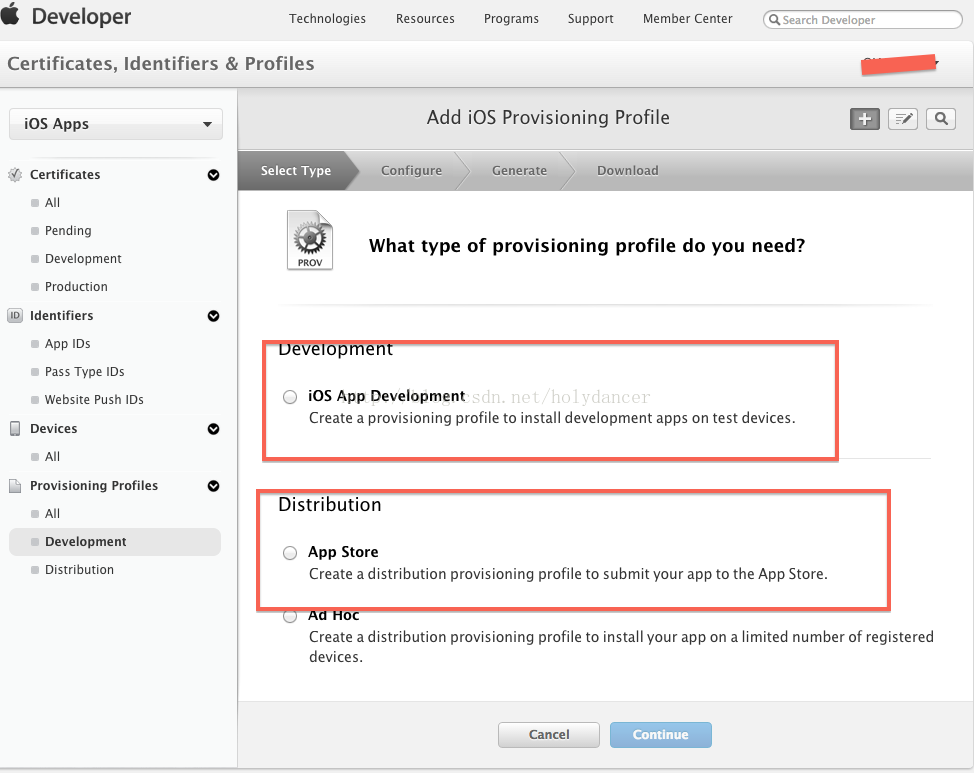Choose the App Store distribution option
Viewport: 974px width, 773px height.
coord(290,553)
